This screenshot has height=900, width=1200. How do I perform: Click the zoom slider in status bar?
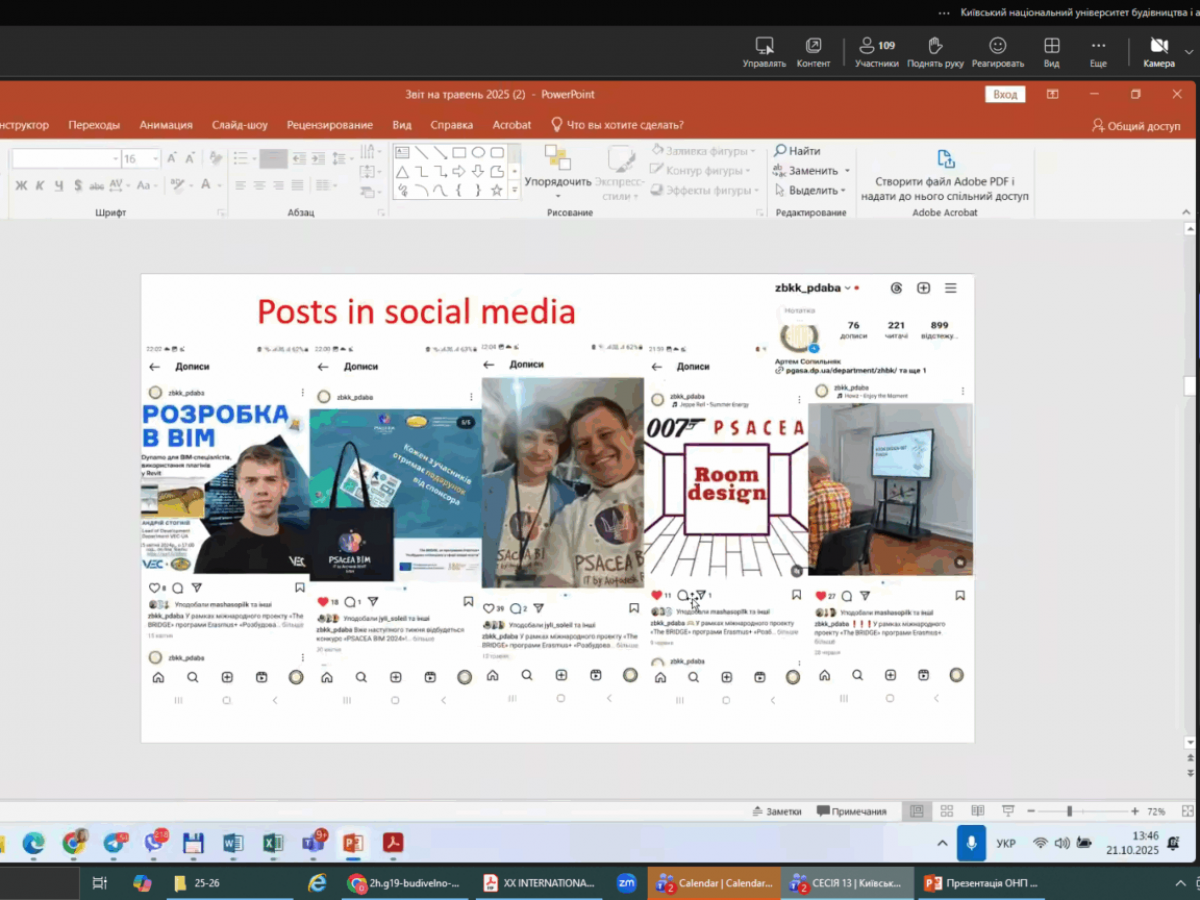pyautogui.click(x=1069, y=811)
